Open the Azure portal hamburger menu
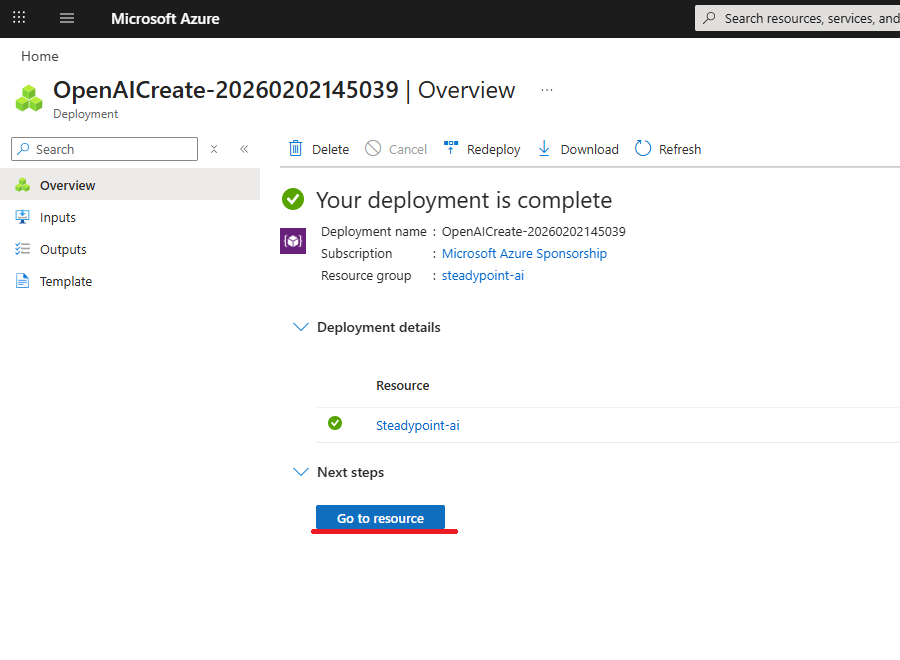This screenshot has width=900, height=660. (67, 18)
